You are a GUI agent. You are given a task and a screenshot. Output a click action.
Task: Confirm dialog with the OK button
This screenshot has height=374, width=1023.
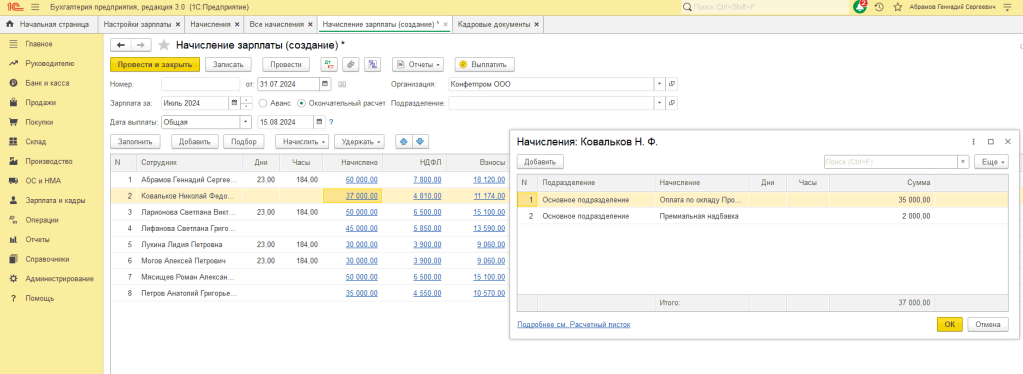[949, 324]
